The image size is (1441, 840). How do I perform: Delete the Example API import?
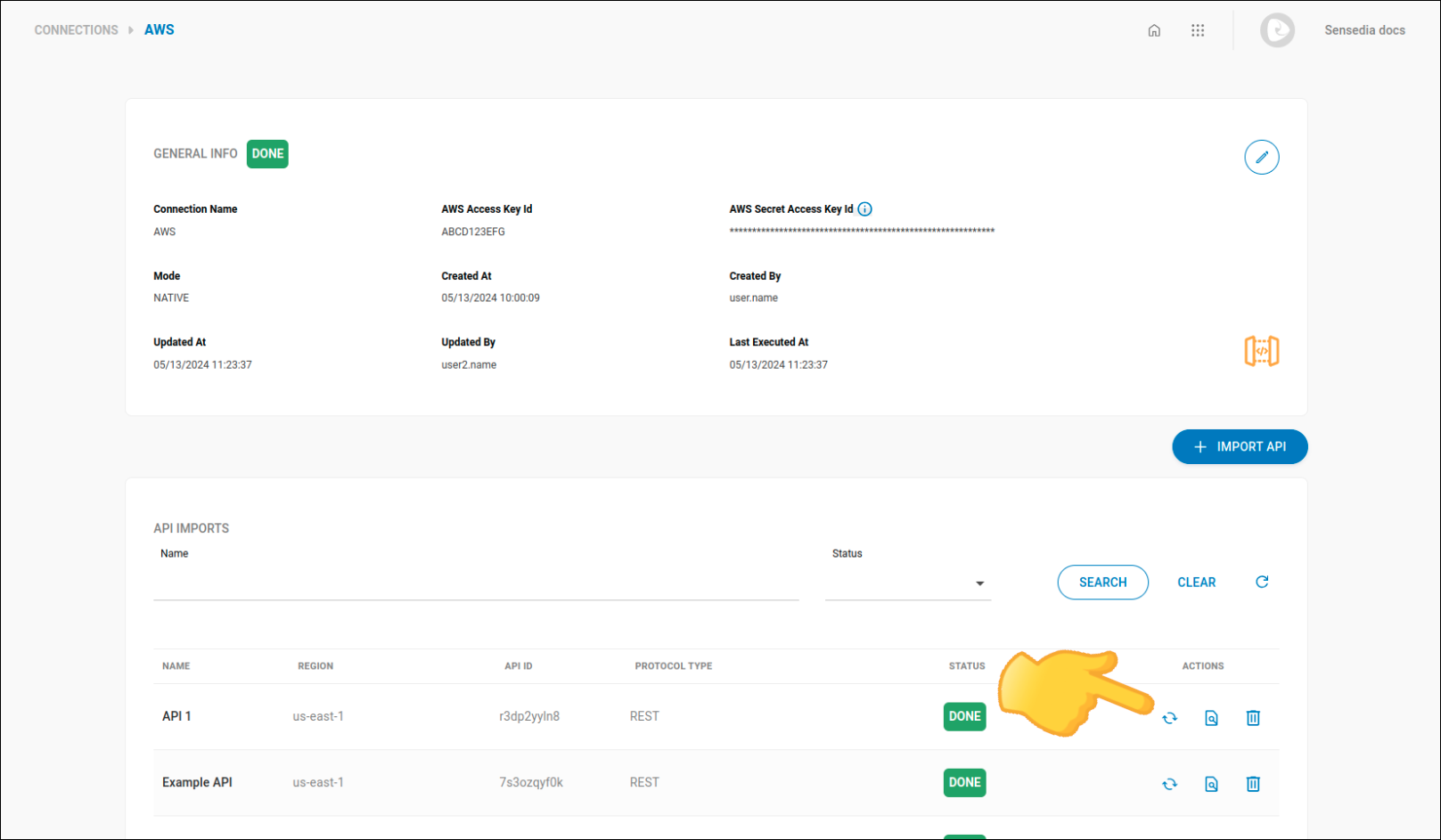(x=1253, y=783)
